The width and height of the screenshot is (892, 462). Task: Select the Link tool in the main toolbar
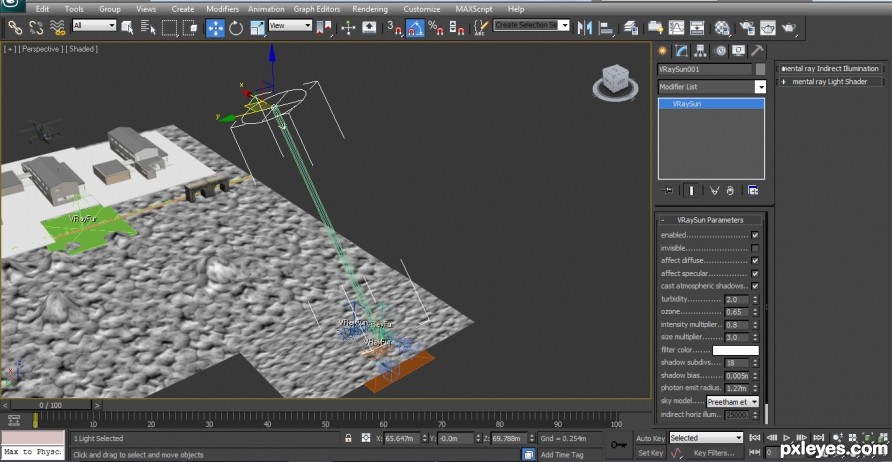coord(14,27)
